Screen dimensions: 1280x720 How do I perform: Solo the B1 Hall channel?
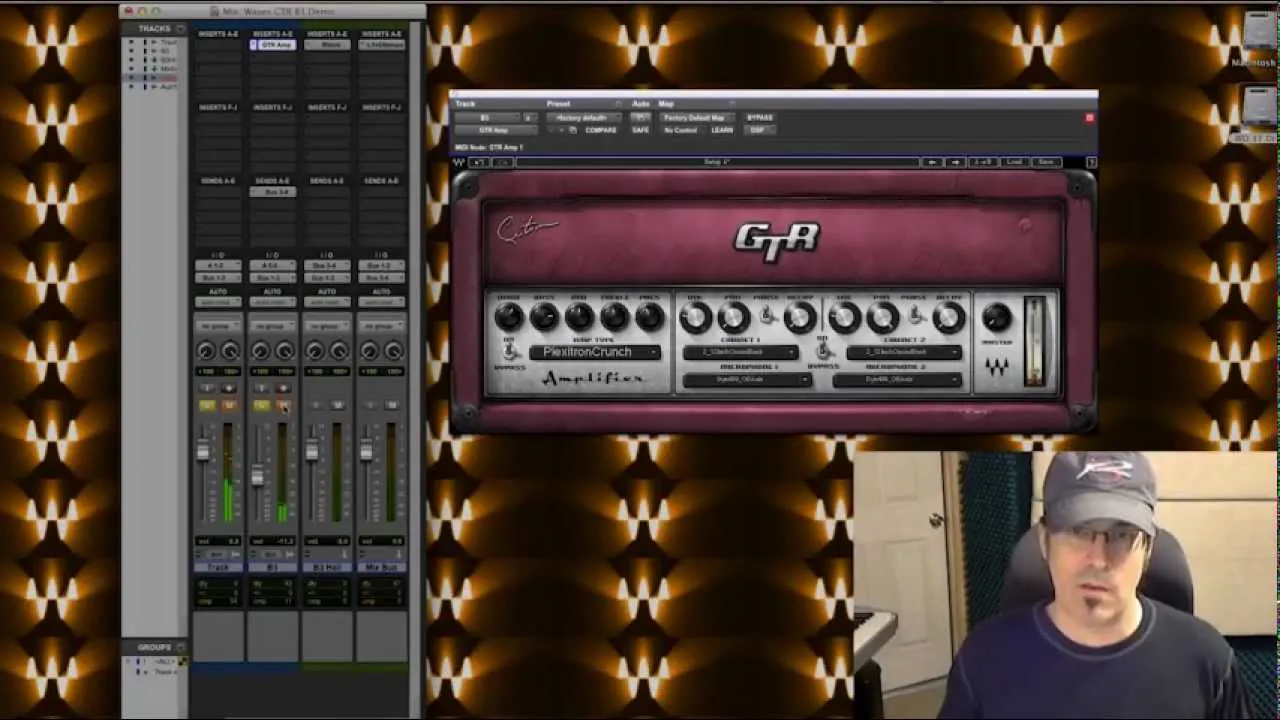point(316,405)
